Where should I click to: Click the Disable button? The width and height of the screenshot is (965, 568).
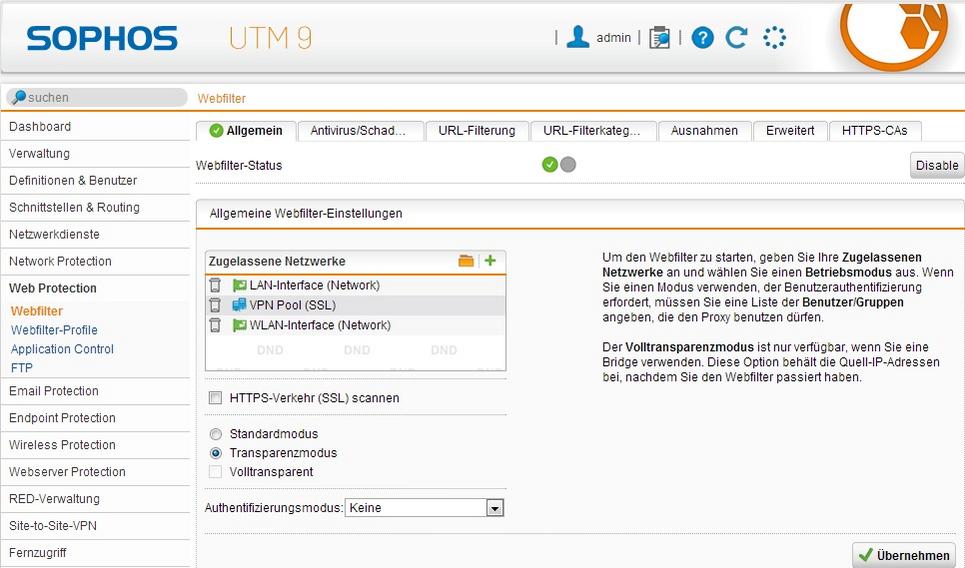click(937, 166)
